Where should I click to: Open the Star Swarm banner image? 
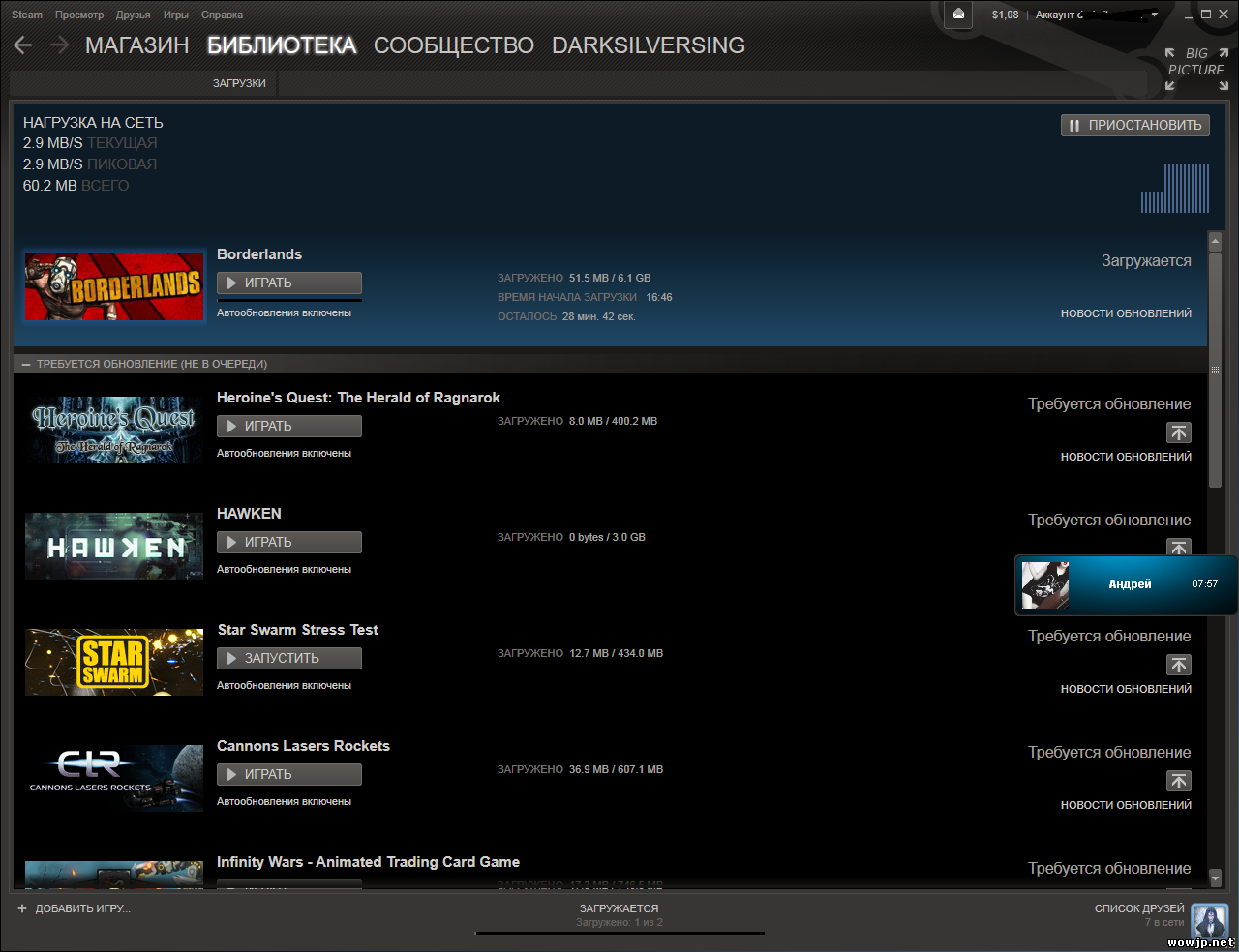pos(114,662)
